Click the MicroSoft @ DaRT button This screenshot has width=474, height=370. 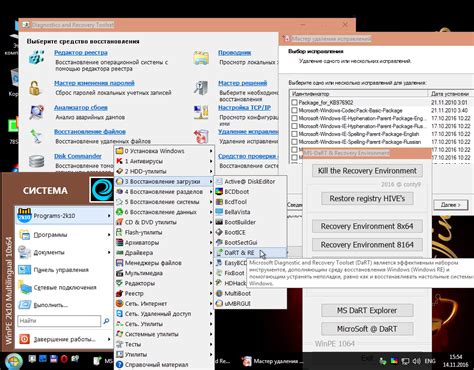pos(367,329)
